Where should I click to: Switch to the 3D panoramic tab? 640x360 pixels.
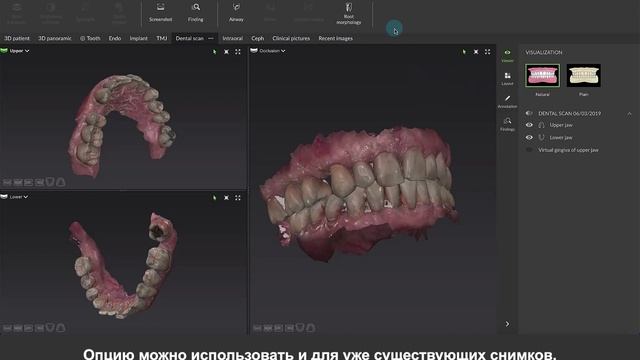tap(55, 38)
